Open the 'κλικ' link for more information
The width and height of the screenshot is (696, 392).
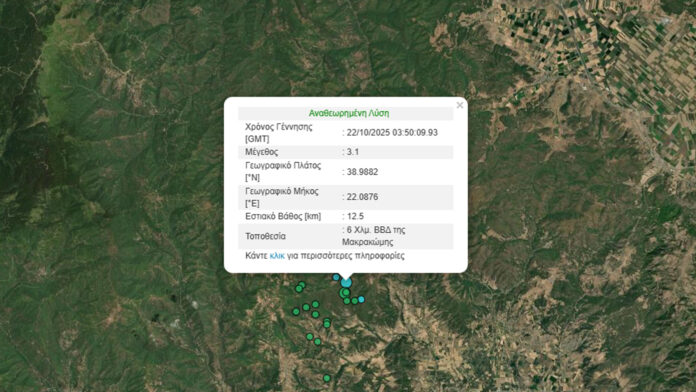(x=277, y=256)
